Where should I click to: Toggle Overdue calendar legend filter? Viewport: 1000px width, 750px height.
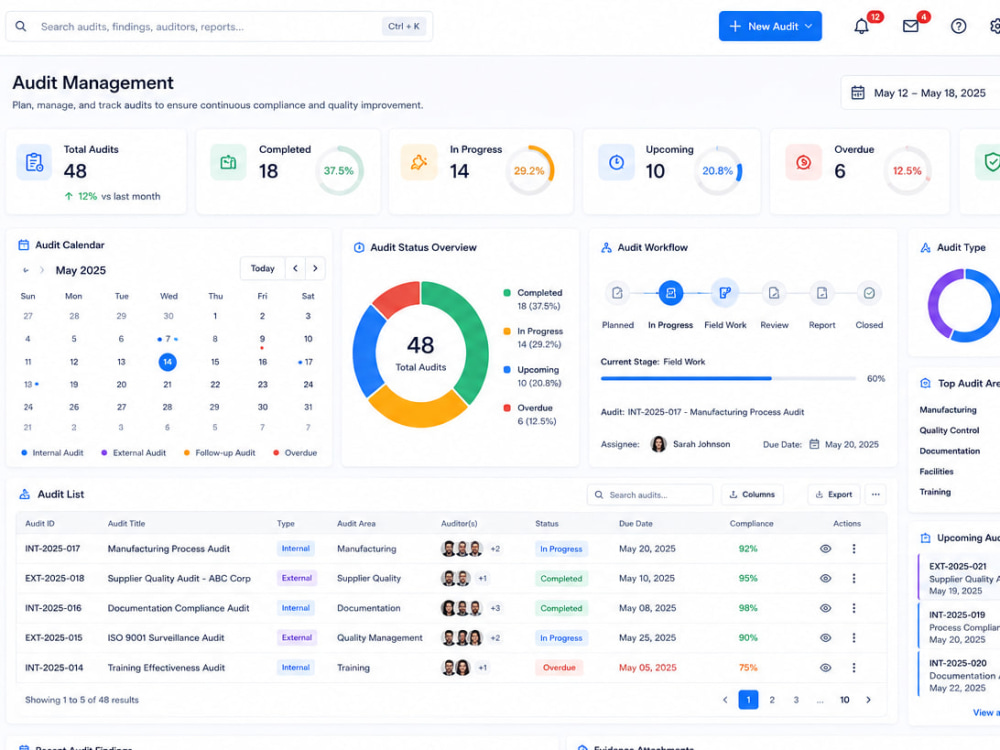[x=295, y=453]
